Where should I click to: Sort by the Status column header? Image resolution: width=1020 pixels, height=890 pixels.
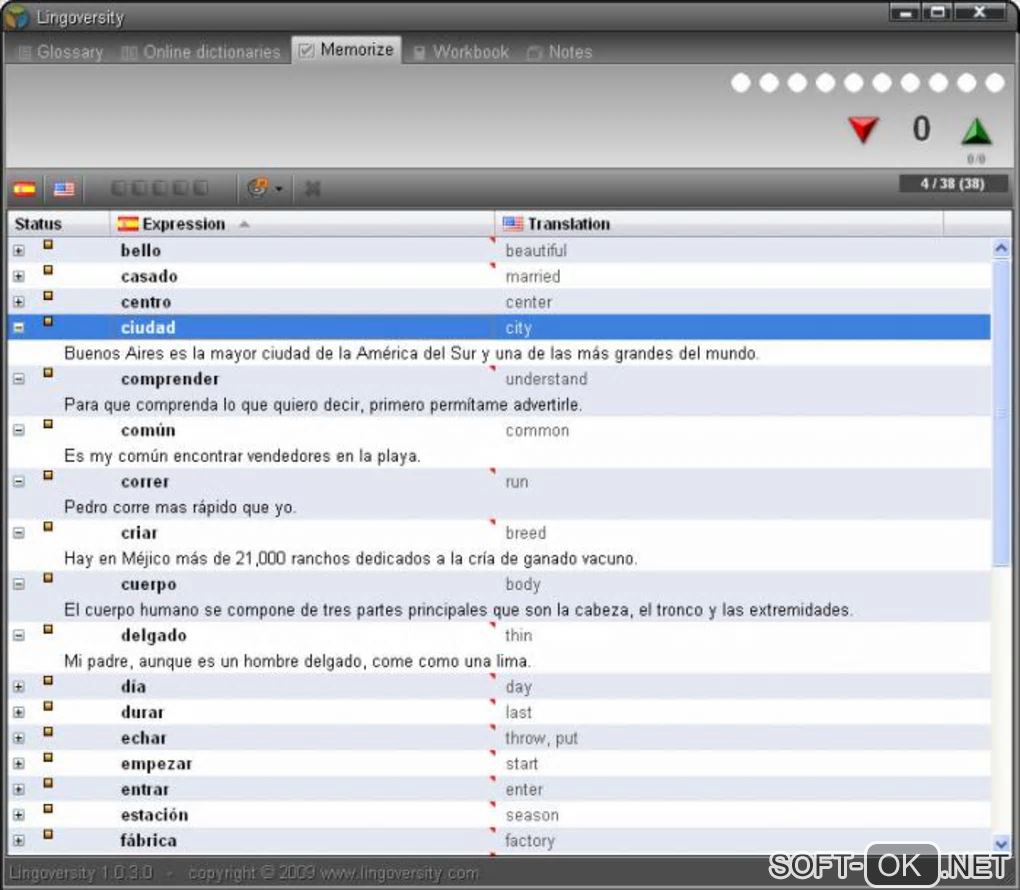coord(59,224)
